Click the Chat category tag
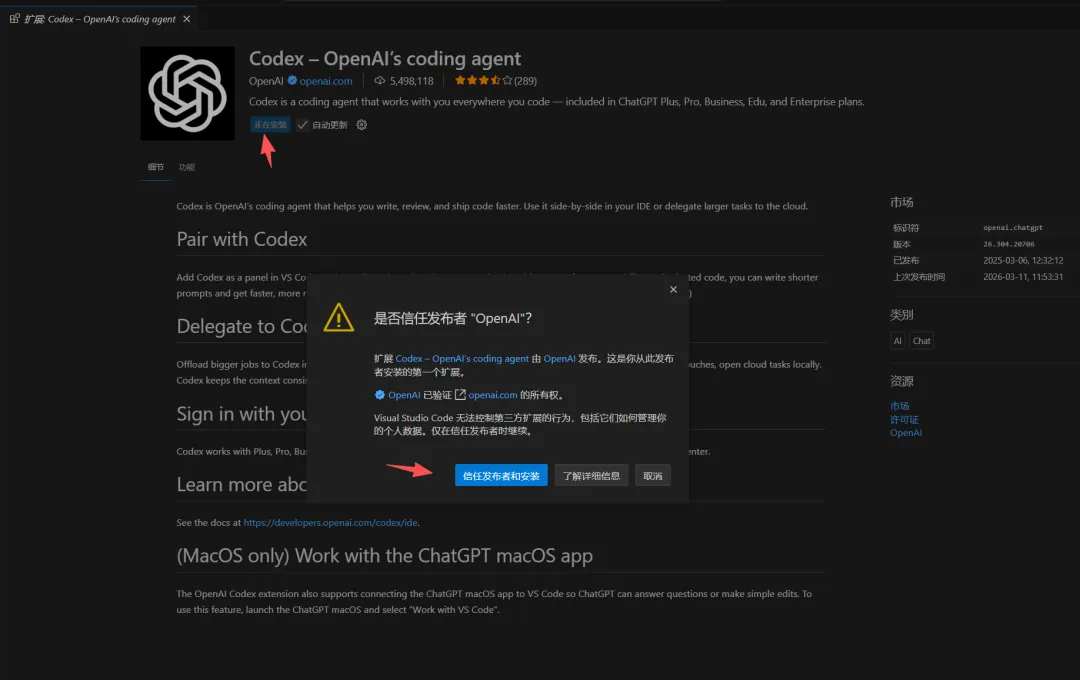 922,340
